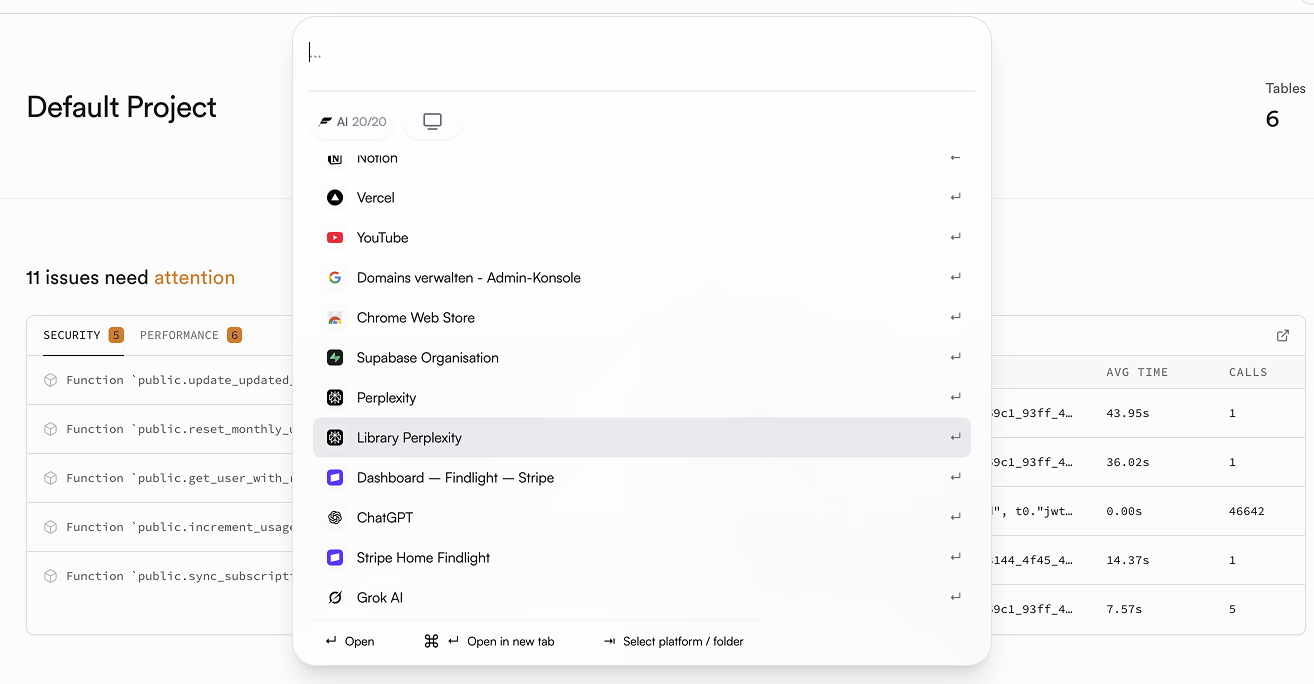Click the cube icon next to update_updated function

49,379
